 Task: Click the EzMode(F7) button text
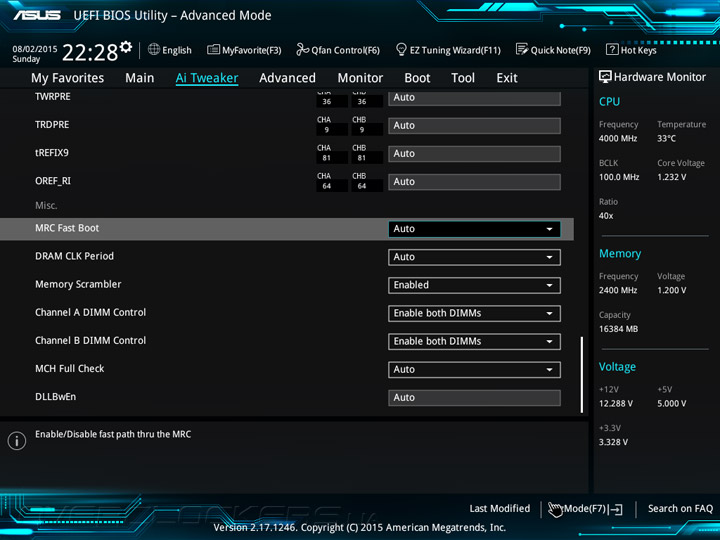(577, 509)
